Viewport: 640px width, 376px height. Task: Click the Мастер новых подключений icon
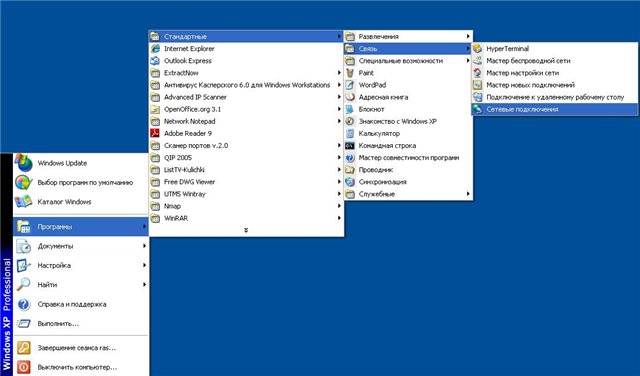(x=478, y=85)
